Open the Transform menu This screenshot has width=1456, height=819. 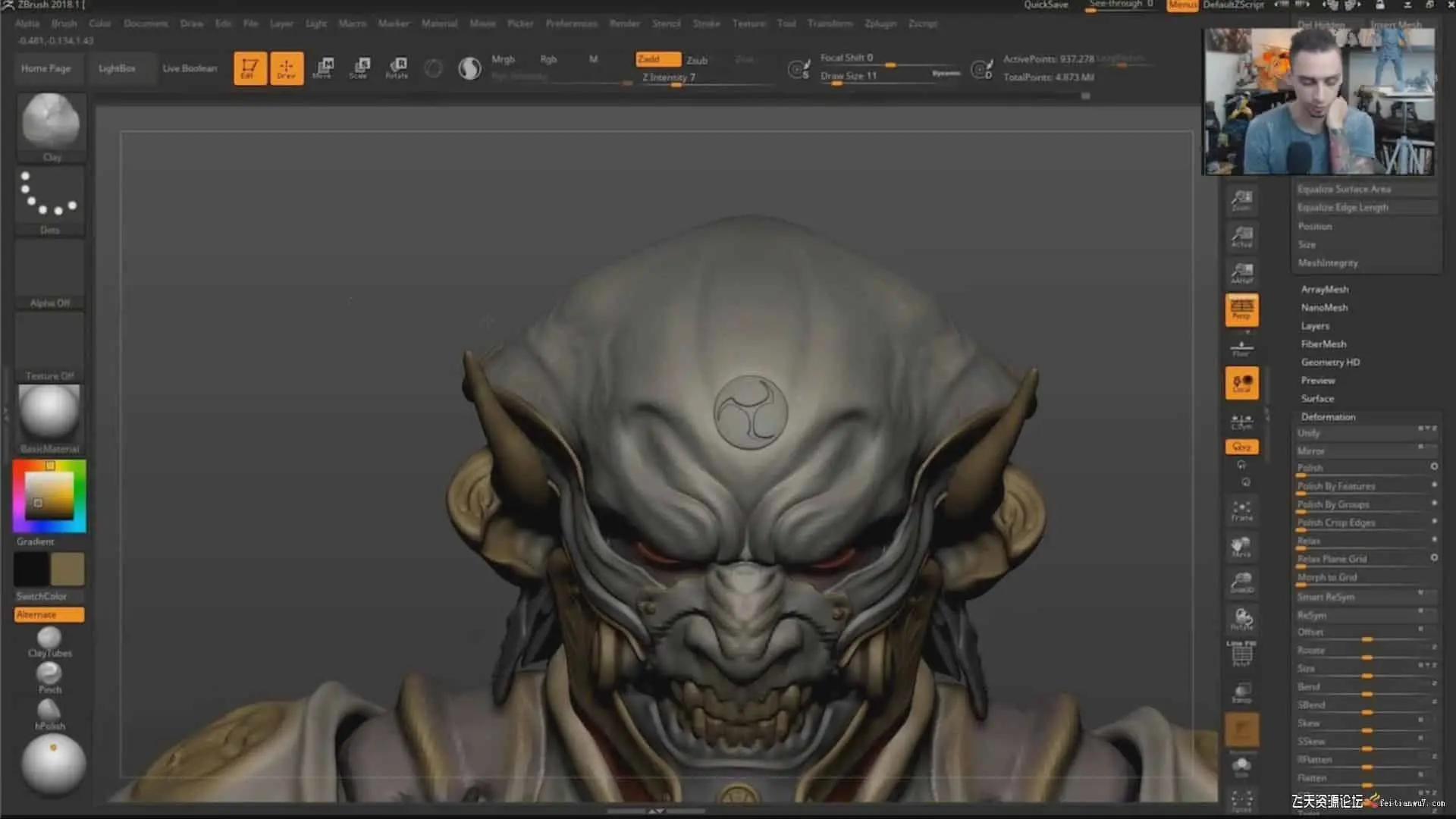[830, 24]
